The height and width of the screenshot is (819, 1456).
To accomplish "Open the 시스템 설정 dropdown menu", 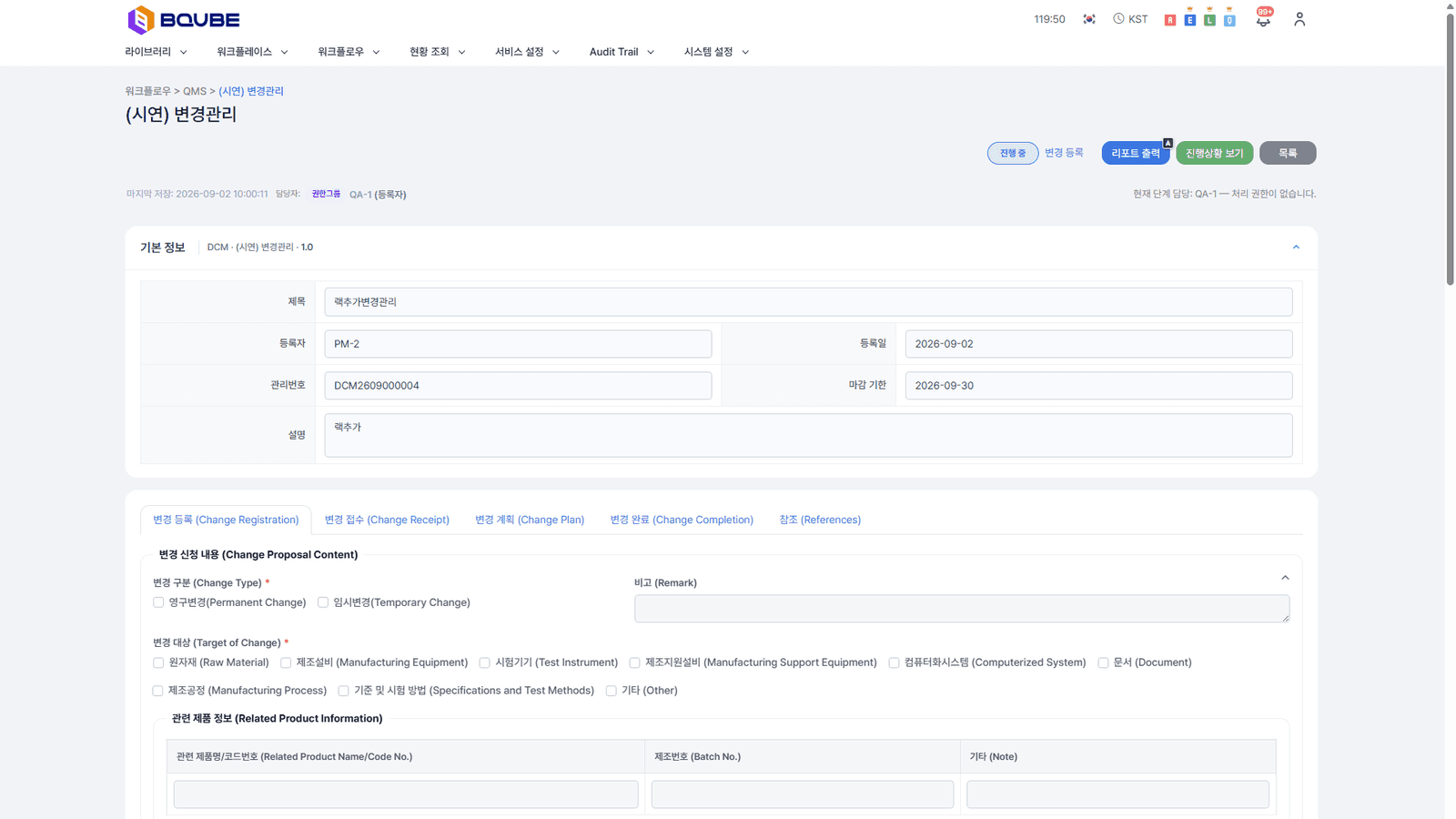I will point(716,52).
